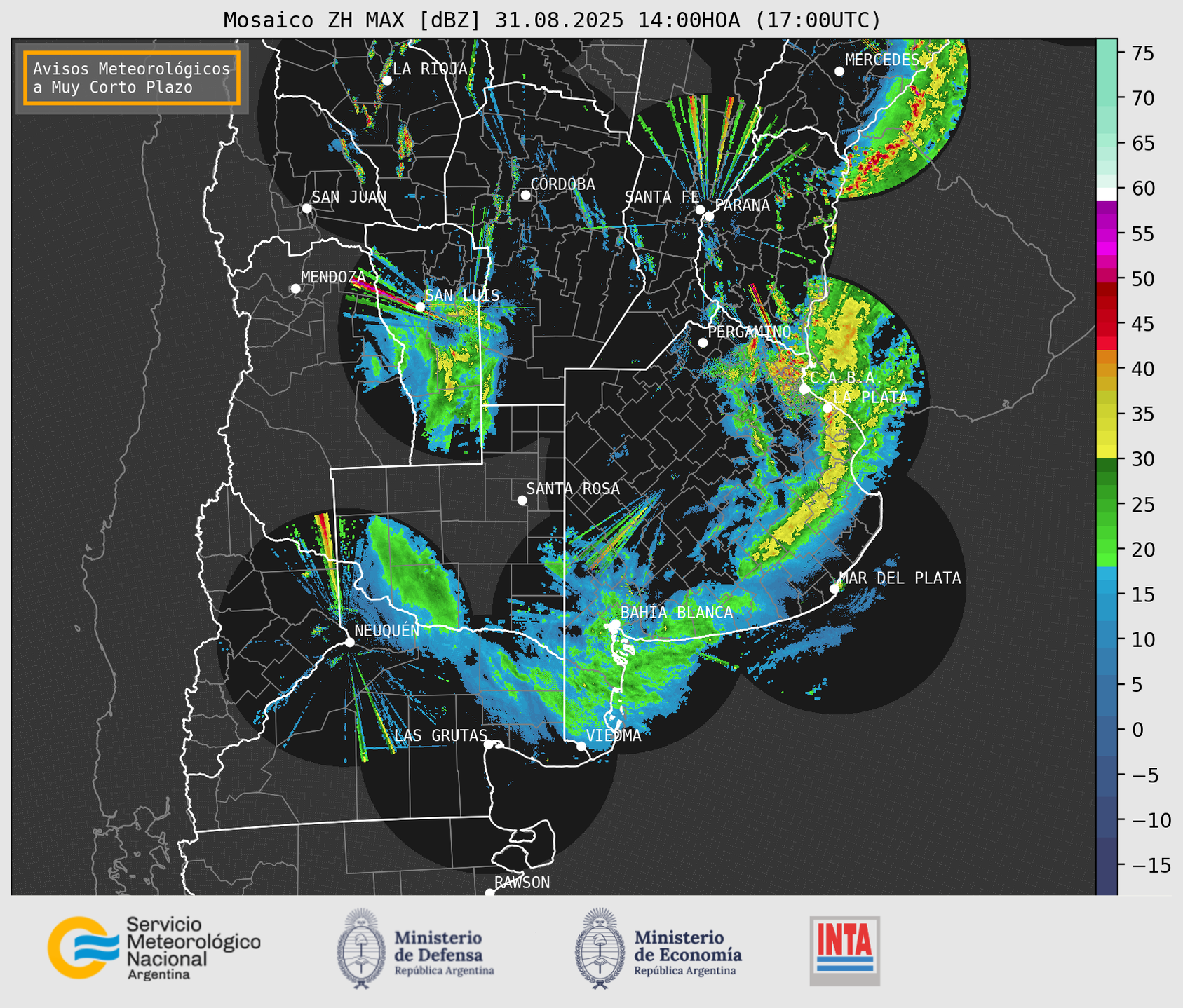1183x1008 pixels.
Task: Click the SAN JUAN city marker dot
Action: [x=306, y=208]
